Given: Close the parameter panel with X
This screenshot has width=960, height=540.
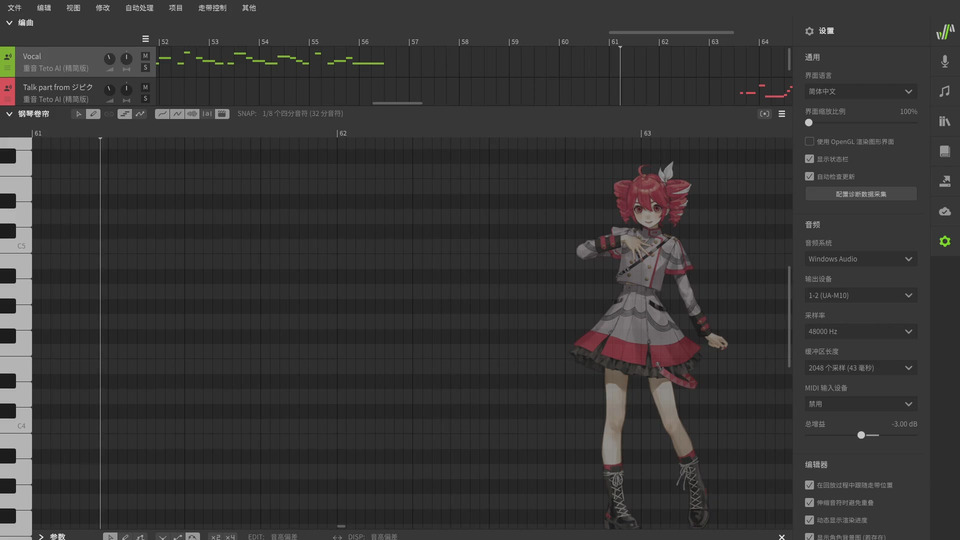Looking at the screenshot, I should click(782, 537).
